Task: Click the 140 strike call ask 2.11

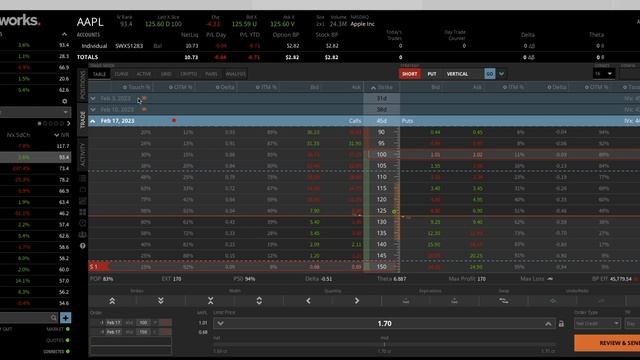Action: click(x=356, y=244)
